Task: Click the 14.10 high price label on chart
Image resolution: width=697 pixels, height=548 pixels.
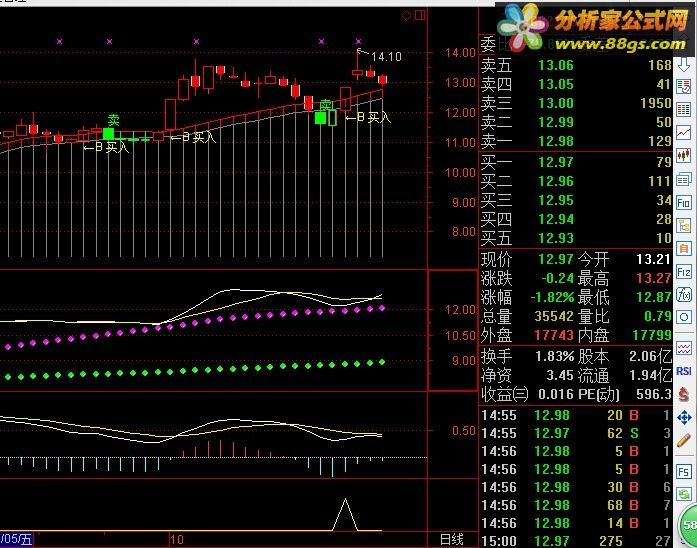Action: coord(386,57)
